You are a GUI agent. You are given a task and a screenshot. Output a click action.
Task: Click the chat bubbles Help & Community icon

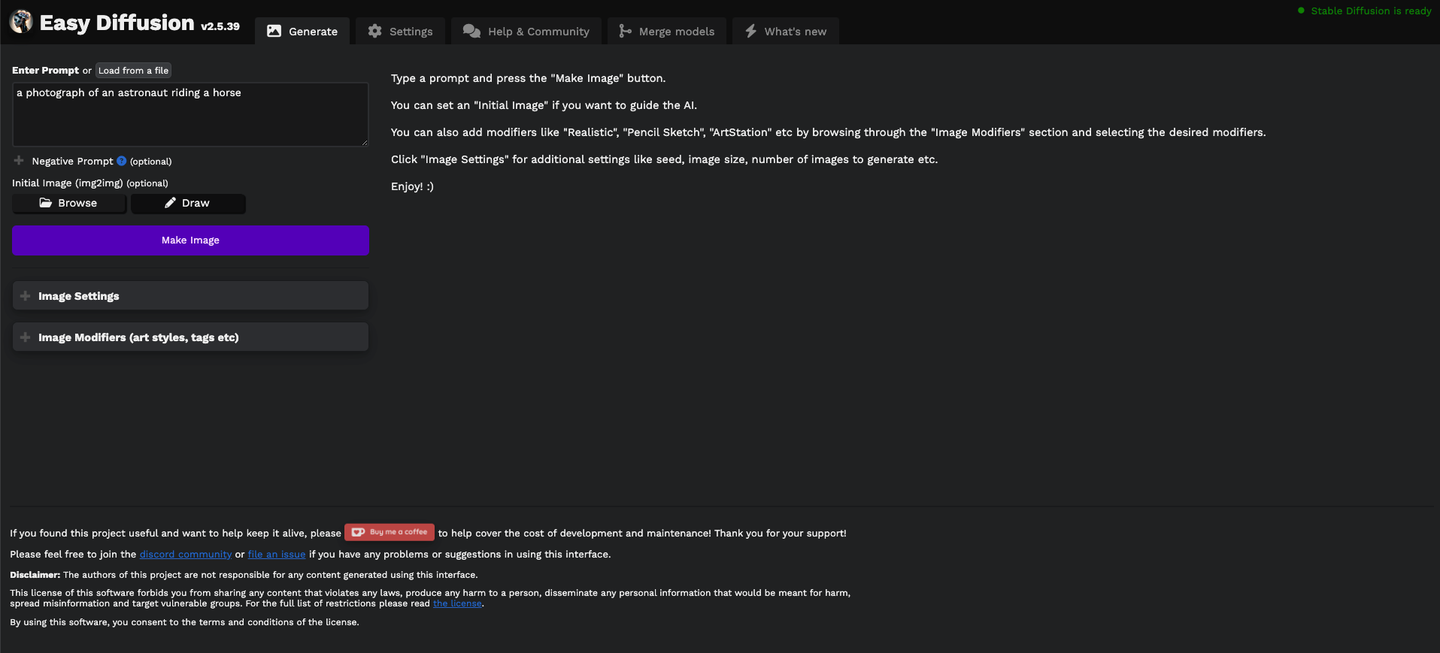pyautogui.click(x=472, y=31)
